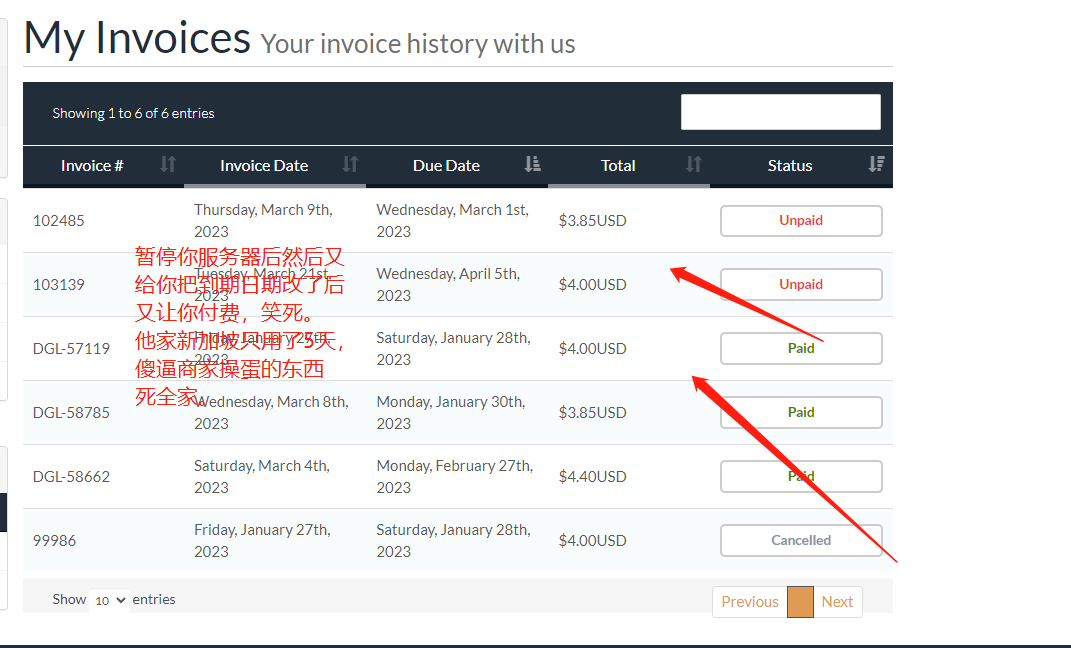Click the Total column header
This screenshot has width=1071, height=648.
pos(629,166)
